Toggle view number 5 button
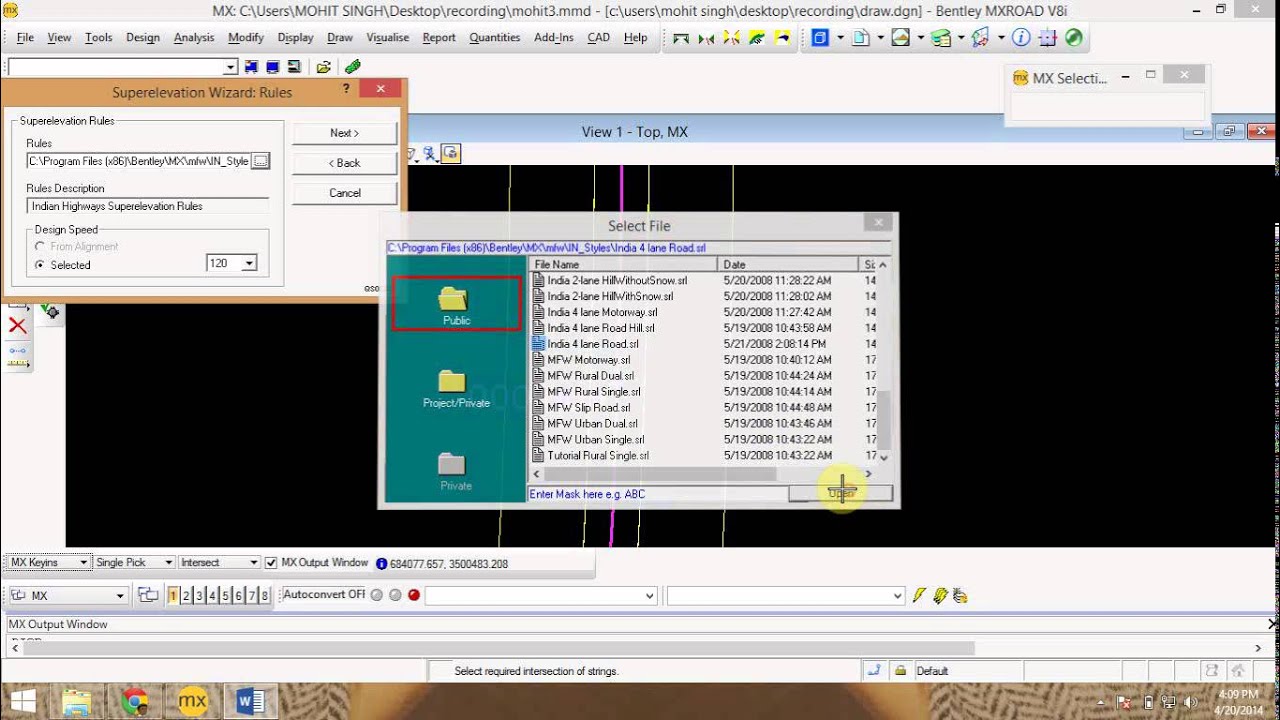This screenshot has width=1280, height=720. coord(225,595)
